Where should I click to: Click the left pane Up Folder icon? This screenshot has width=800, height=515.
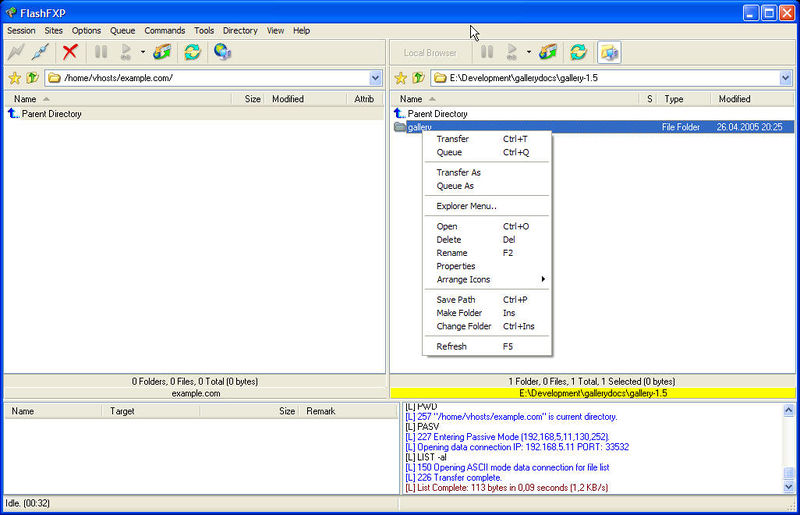point(33,78)
